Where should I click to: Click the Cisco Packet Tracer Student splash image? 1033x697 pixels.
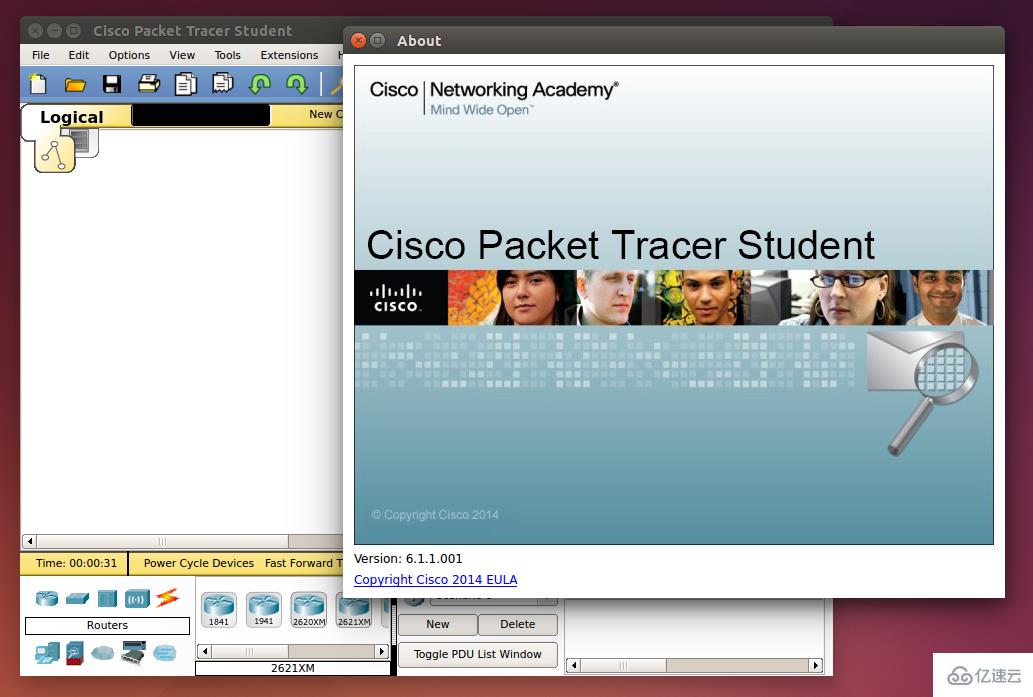click(674, 304)
